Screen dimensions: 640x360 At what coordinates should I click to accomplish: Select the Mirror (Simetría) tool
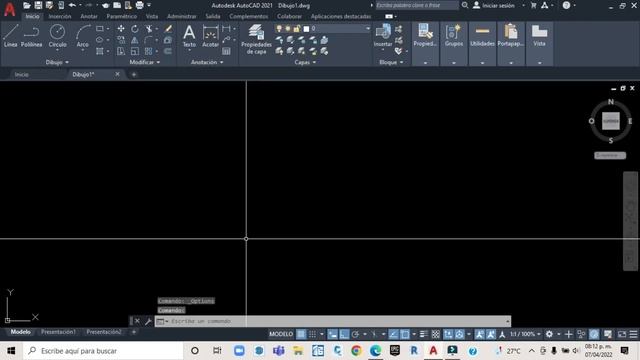(x=135, y=40)
